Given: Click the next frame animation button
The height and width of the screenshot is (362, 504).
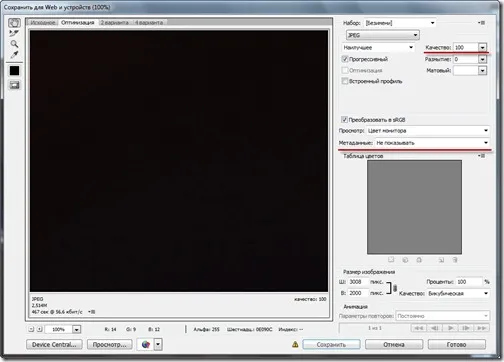Looking at the screenshot, I should 466,328.
